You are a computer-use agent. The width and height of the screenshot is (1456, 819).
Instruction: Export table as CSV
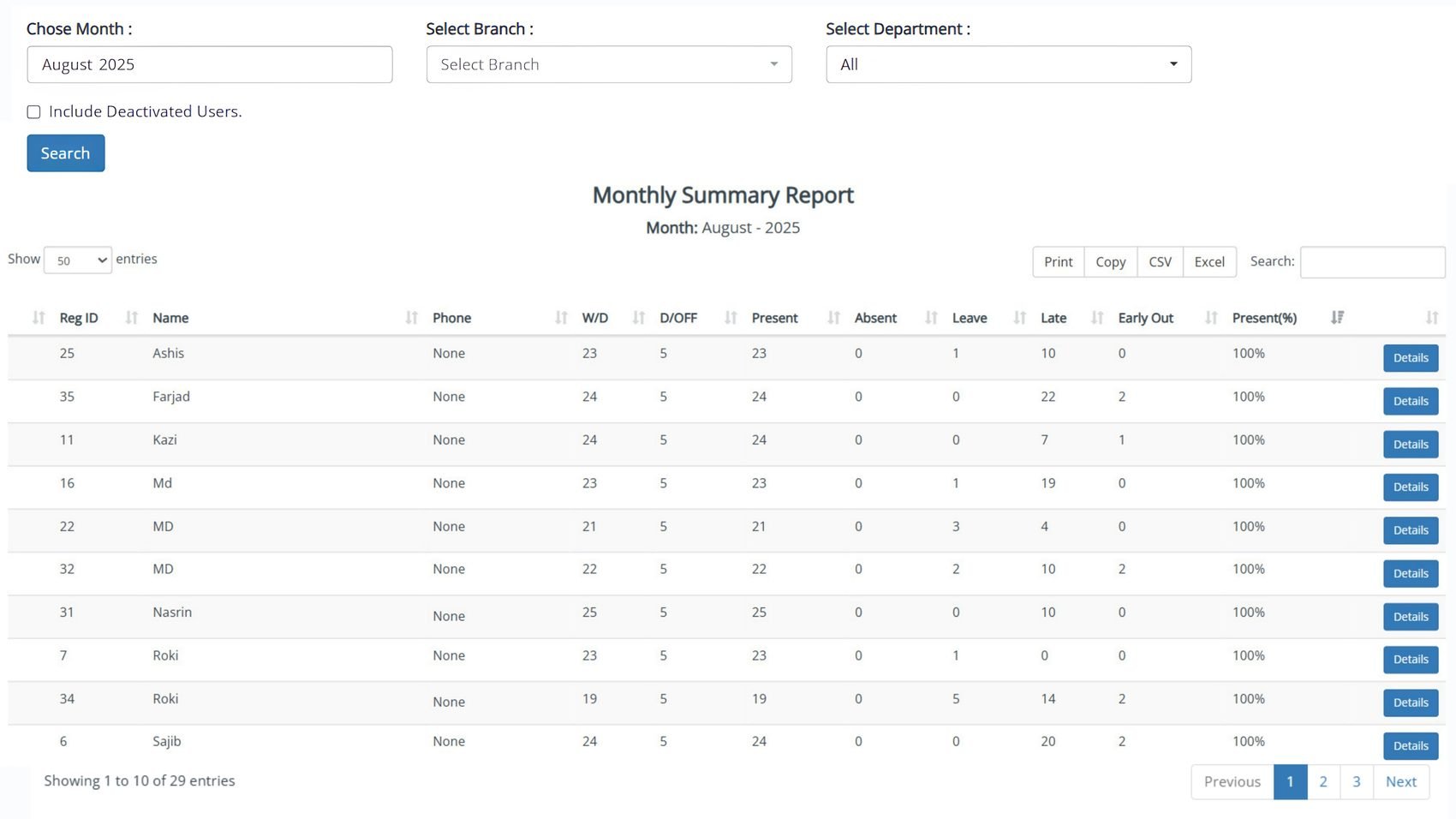pyautogui.click(x=1161, y=262)
